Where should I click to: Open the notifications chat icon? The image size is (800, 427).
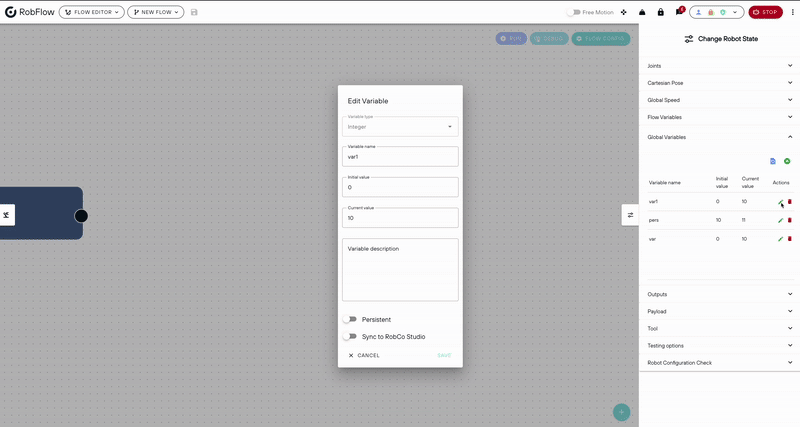click(679, 12)
